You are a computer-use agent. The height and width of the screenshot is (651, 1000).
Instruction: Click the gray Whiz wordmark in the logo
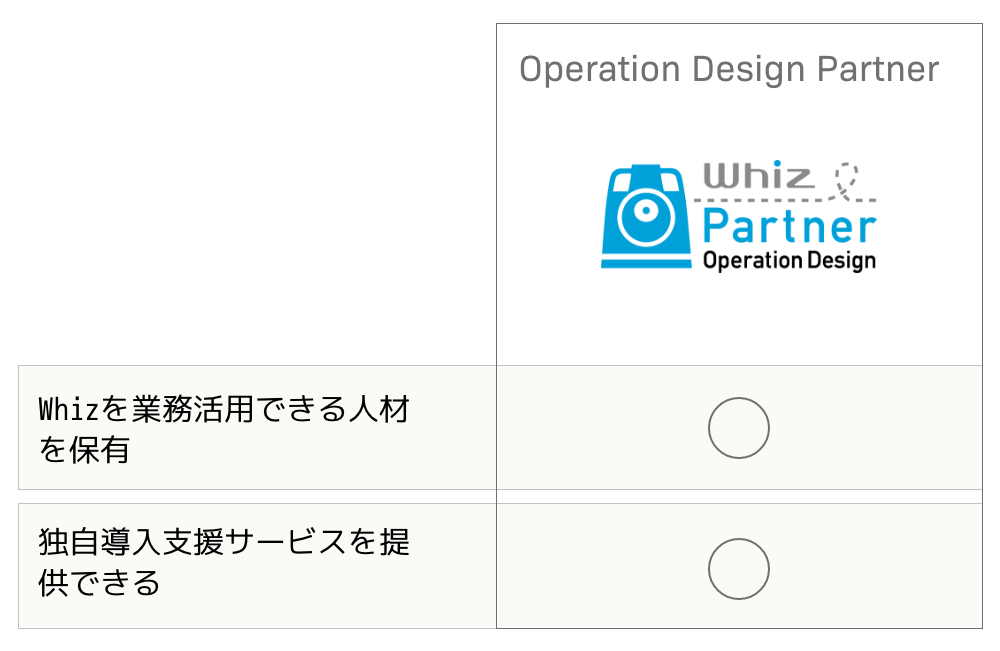tap(758, 175)
